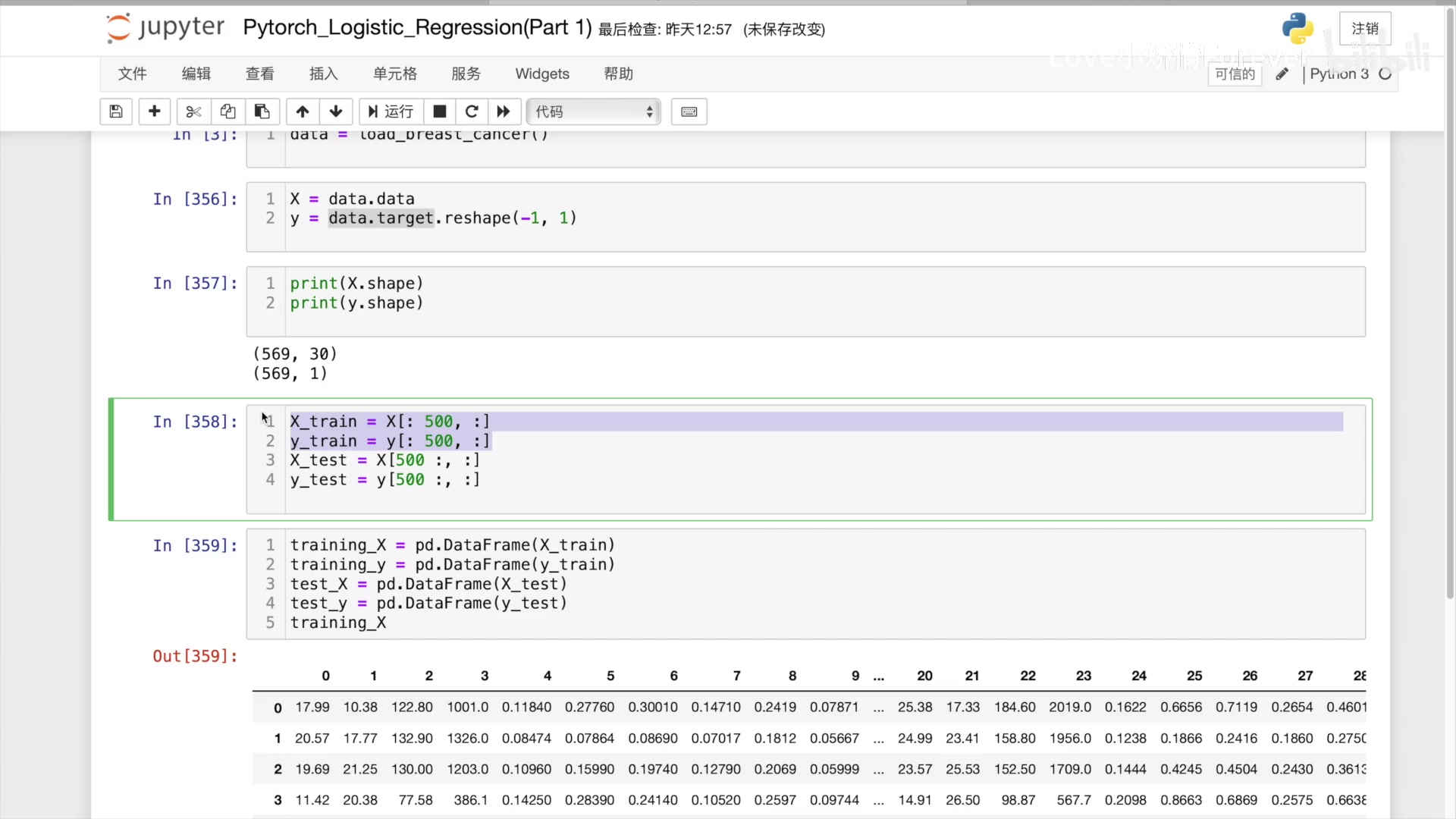Click the pencil edit mode icon
Image resolution: width=1456 pixels, height=819 pixels.
pyautogui.click(x=1282, y=74)
